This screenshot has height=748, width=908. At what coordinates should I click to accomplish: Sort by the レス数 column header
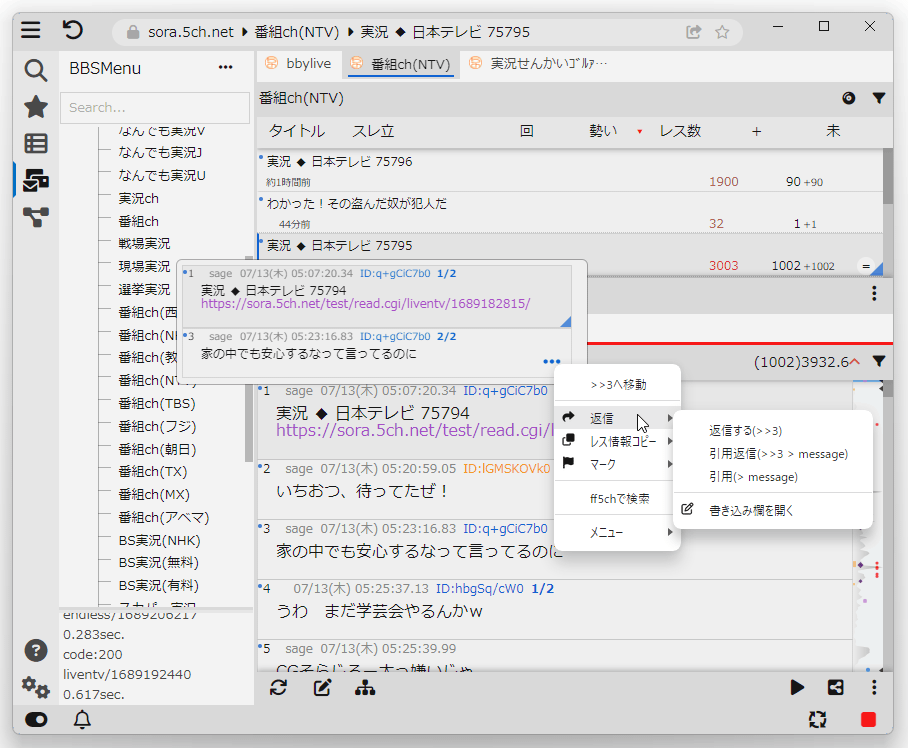[680, 131]
